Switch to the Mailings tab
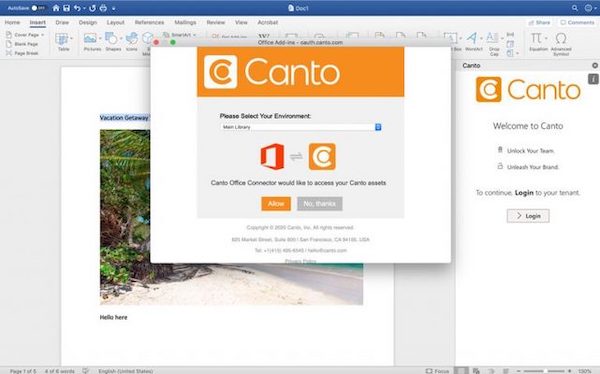The width and height of the screenshot is (600, 374). [185, 23]
